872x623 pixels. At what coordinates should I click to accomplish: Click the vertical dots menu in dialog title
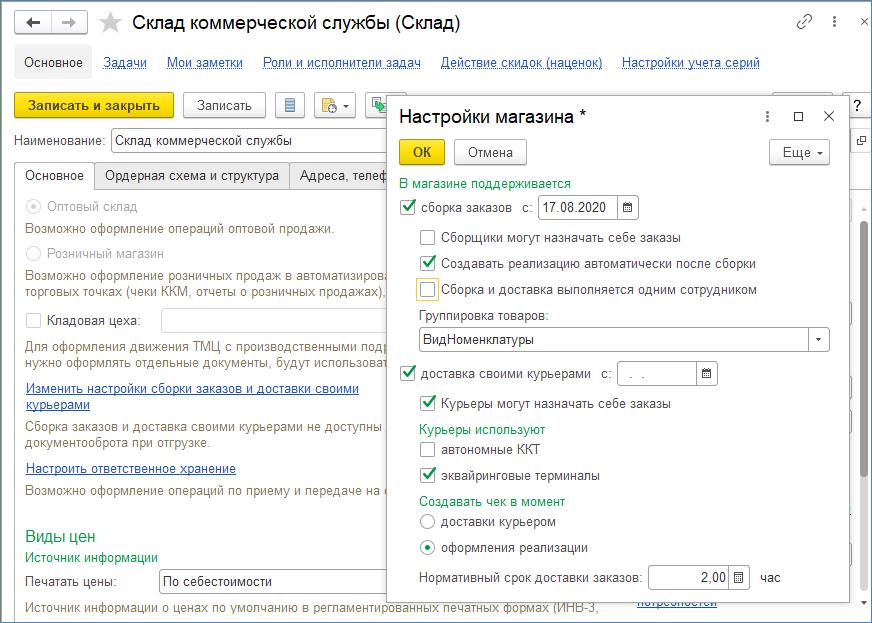click(x=767, y=117)
